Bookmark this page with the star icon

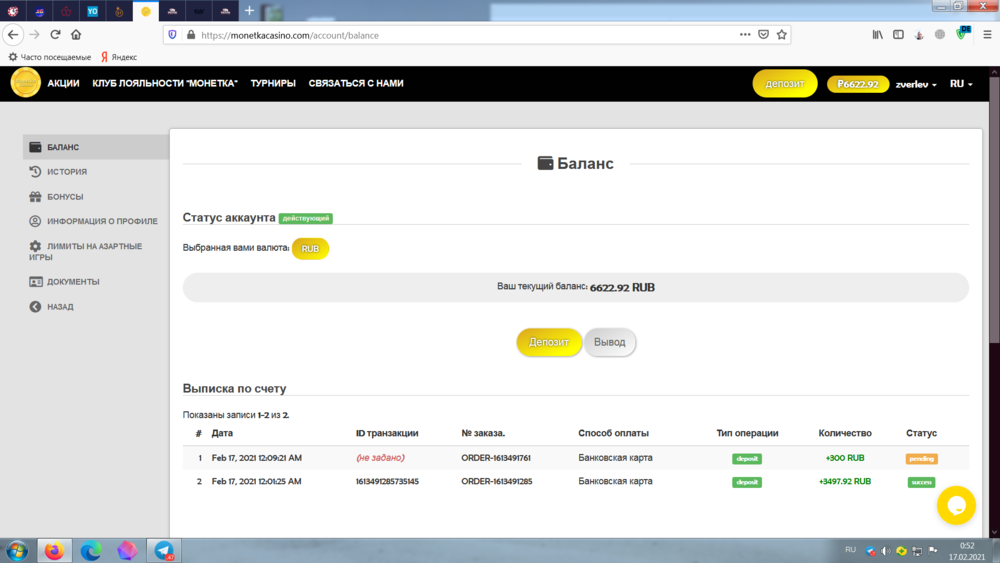click(782, 34)
